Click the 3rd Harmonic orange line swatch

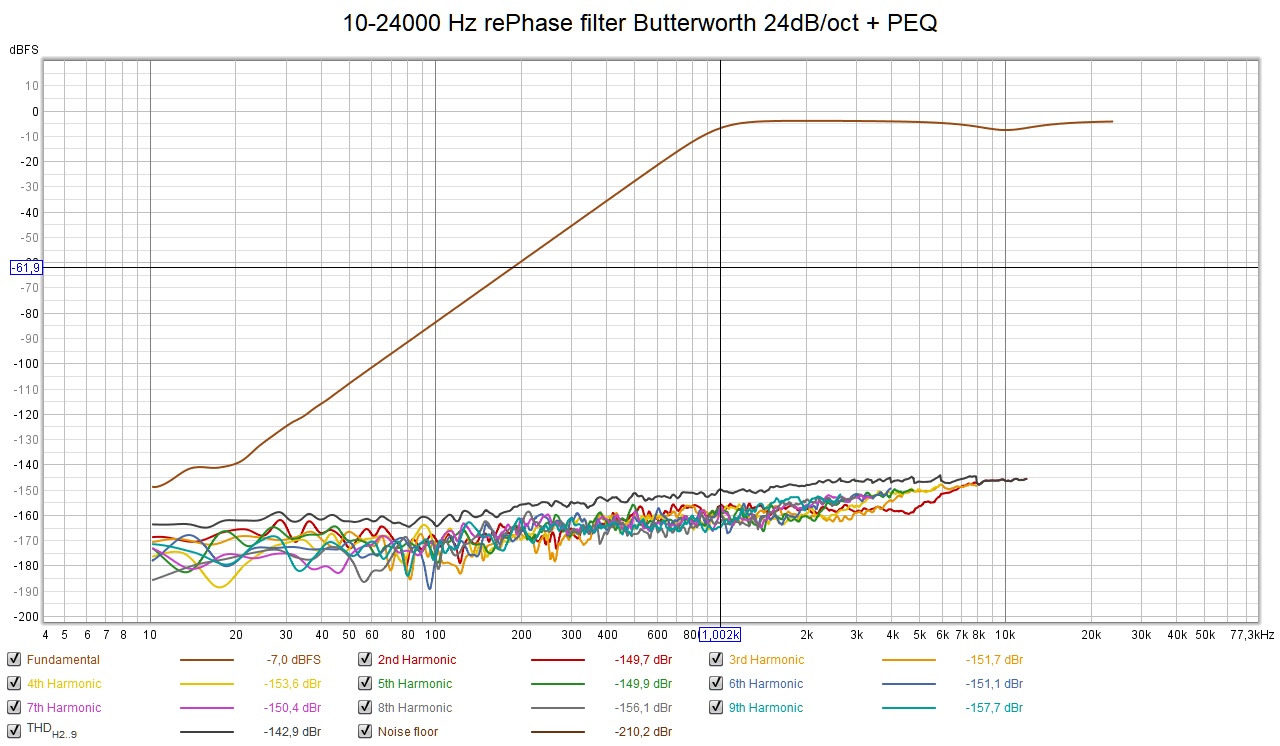pos(909,660)
